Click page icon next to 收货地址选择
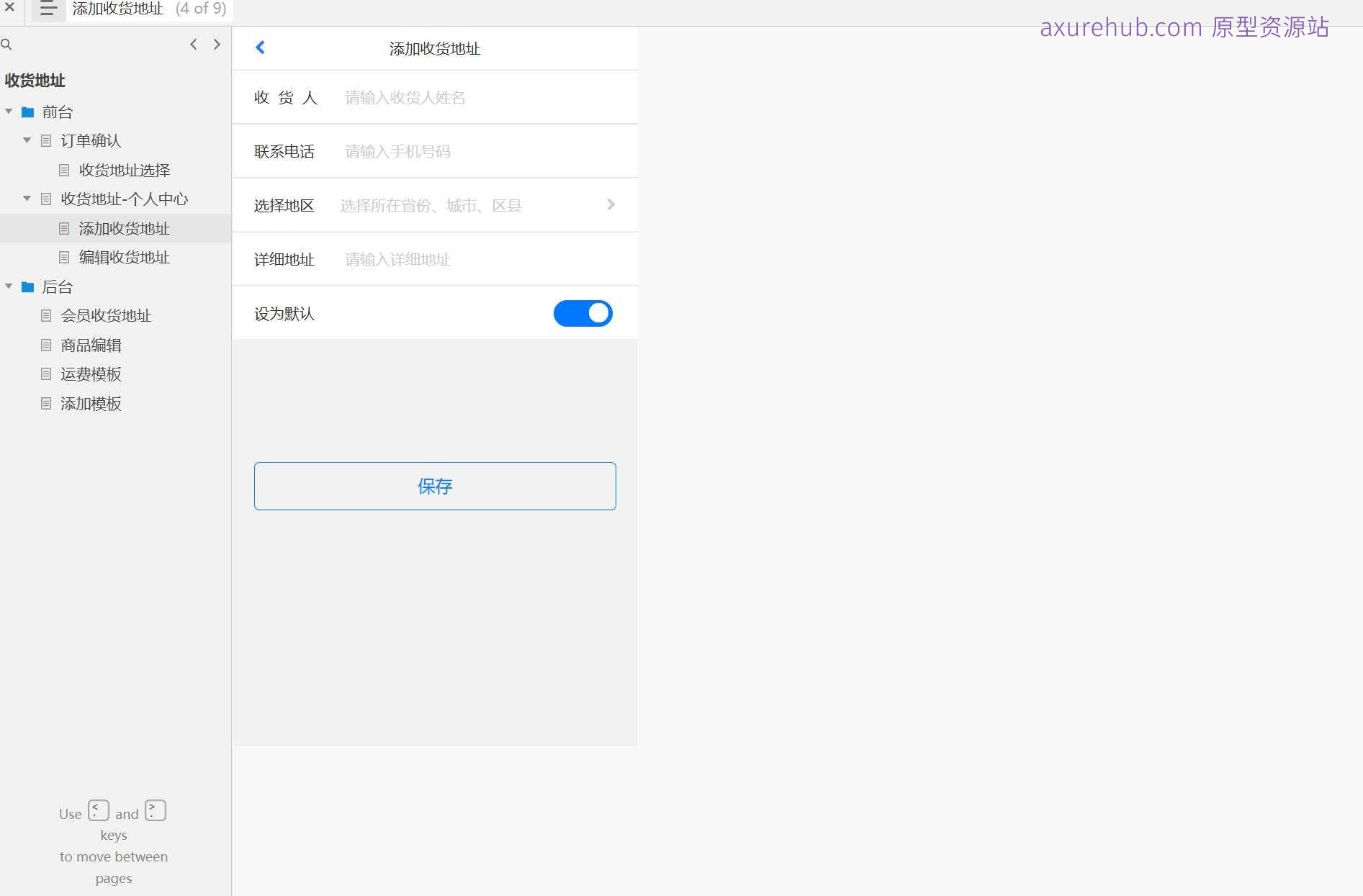 pyautogui.click(x=64, y=170)
